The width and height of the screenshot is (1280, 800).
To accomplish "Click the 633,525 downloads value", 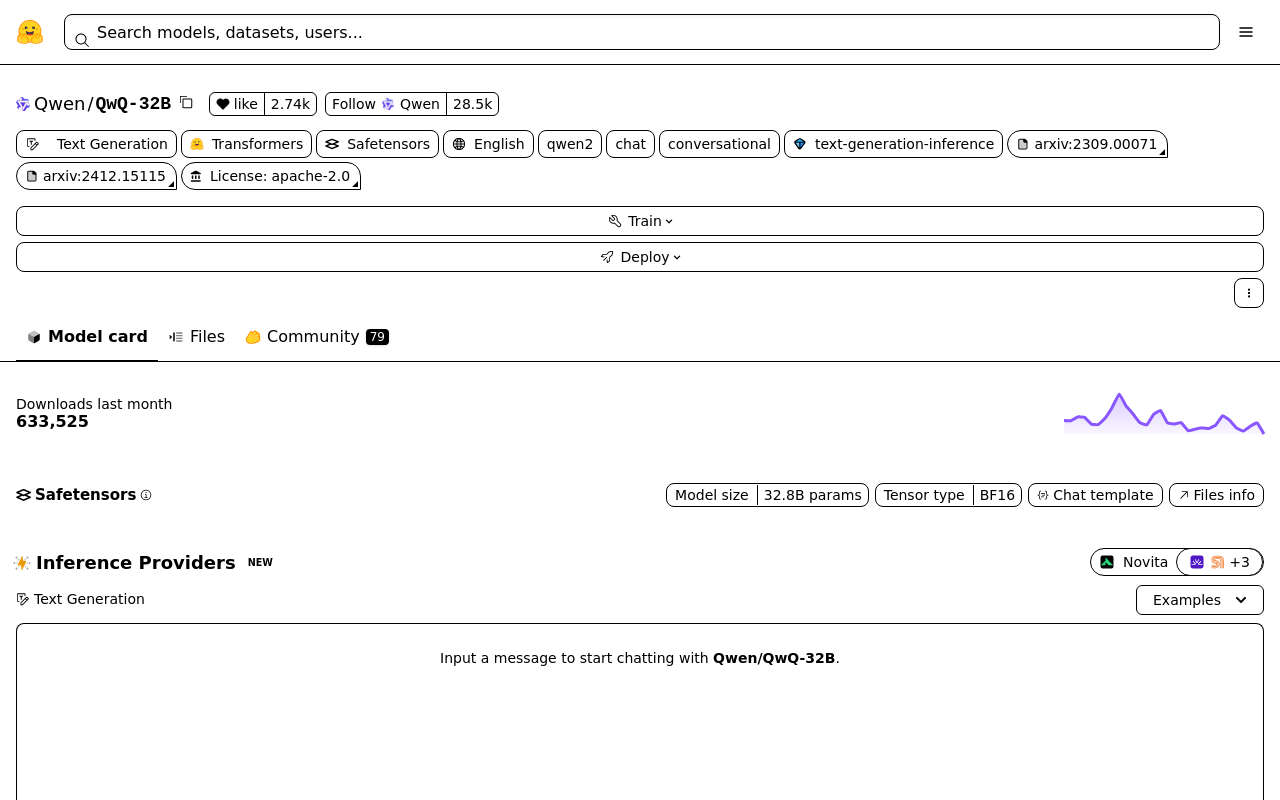I will 52,422.
